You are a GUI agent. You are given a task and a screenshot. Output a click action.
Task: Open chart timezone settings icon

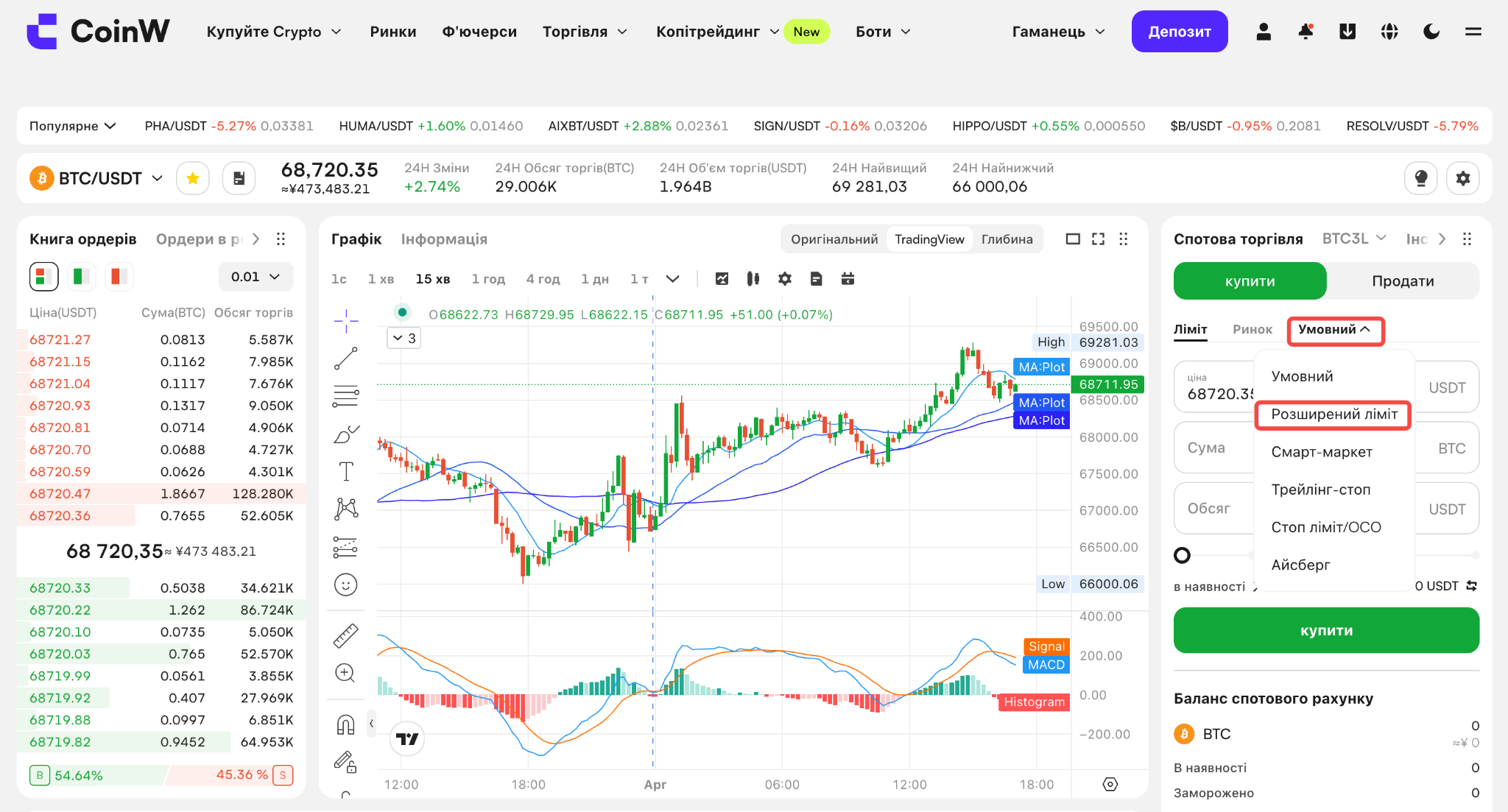pyautogui.click(x=1110, y=785)
